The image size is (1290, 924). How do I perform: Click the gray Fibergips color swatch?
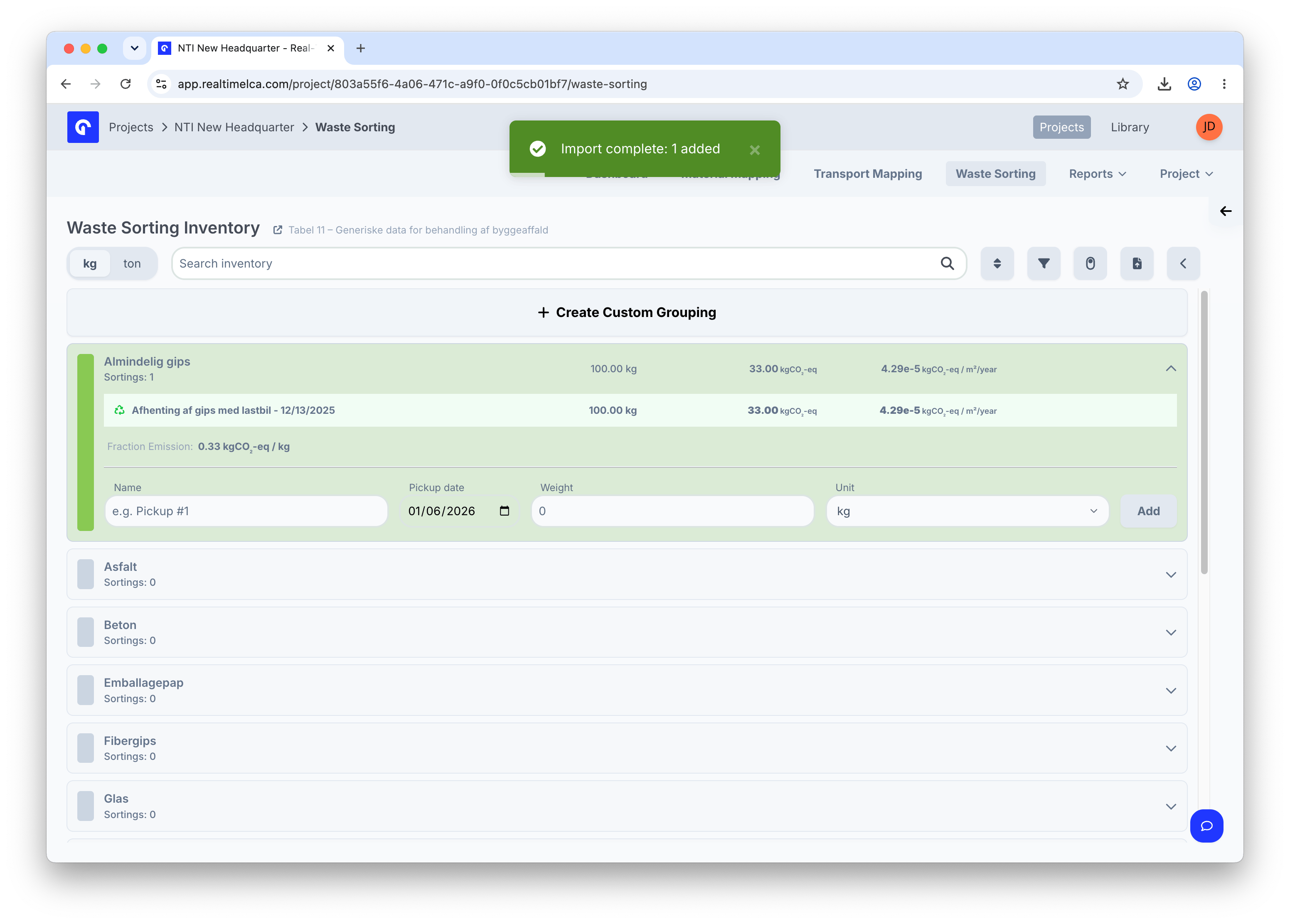[x=85, y=748]
